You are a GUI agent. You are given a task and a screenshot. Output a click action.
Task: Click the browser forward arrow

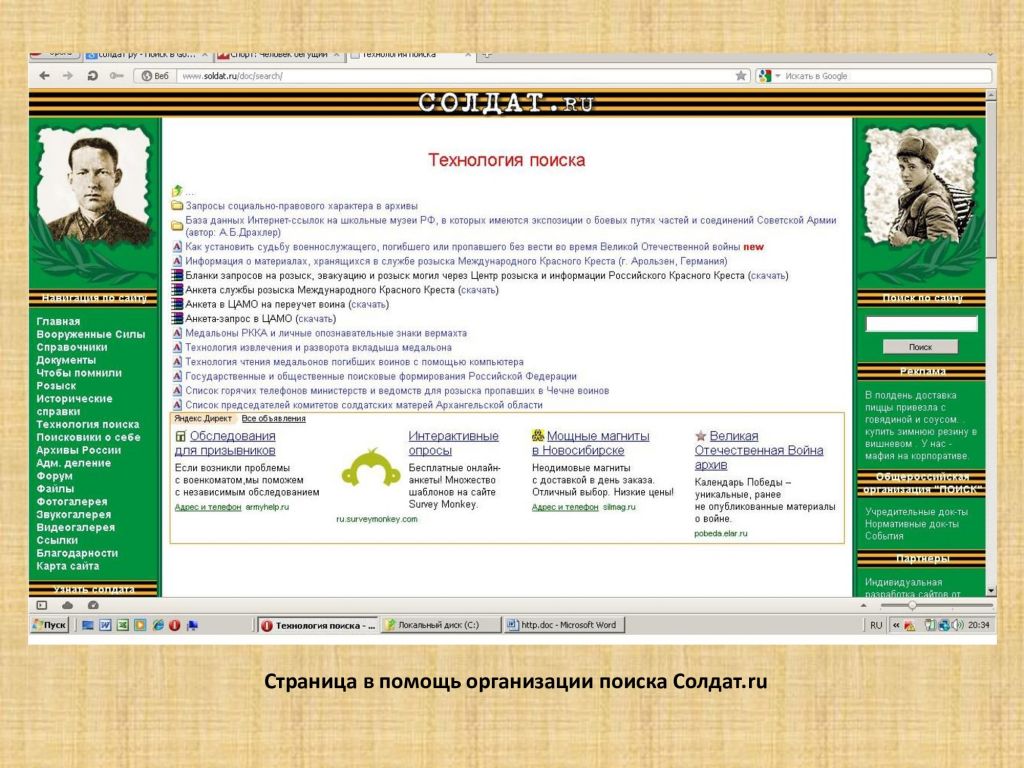pyautogui.click(x=68, y=76)
